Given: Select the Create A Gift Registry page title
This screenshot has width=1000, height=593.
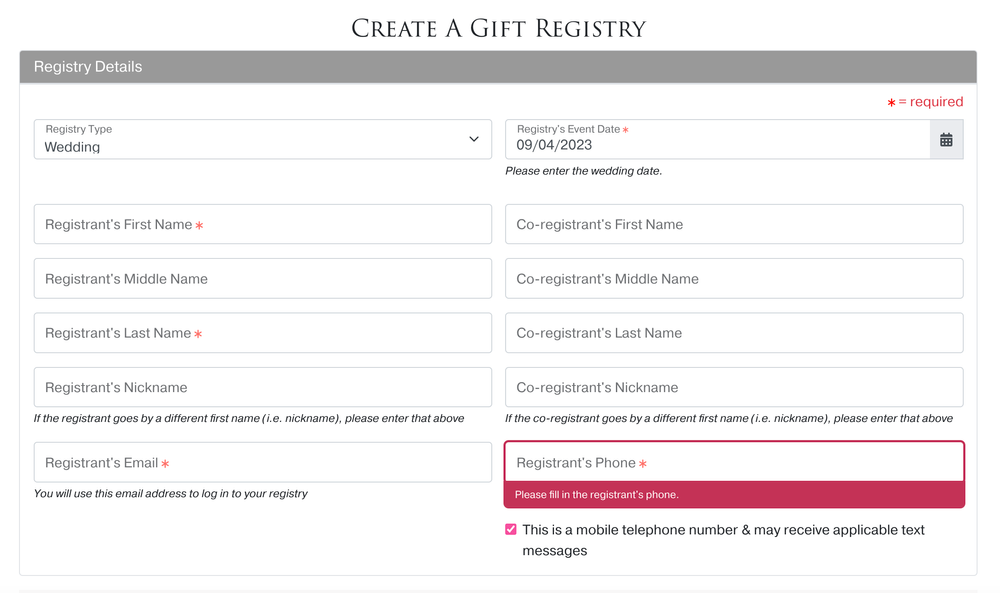Looking at the screenshot, I should coord(498,28).
